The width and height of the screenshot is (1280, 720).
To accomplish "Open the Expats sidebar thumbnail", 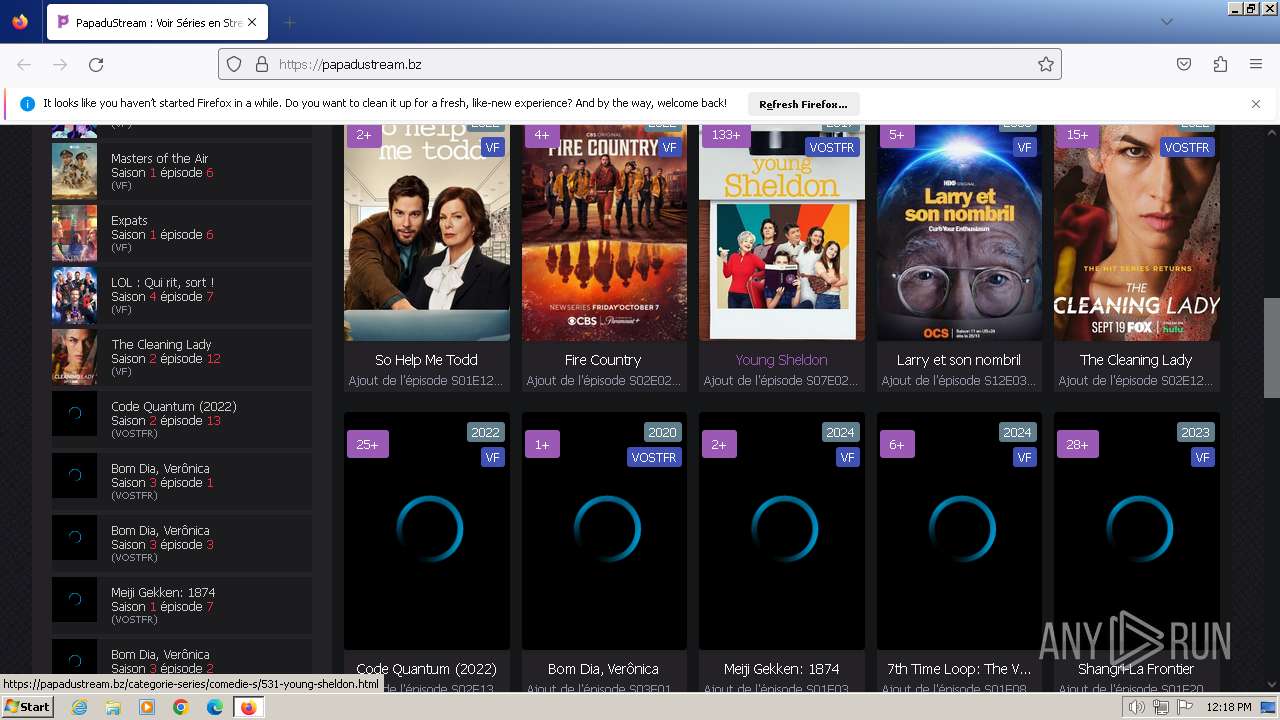I will pos(74,233).
